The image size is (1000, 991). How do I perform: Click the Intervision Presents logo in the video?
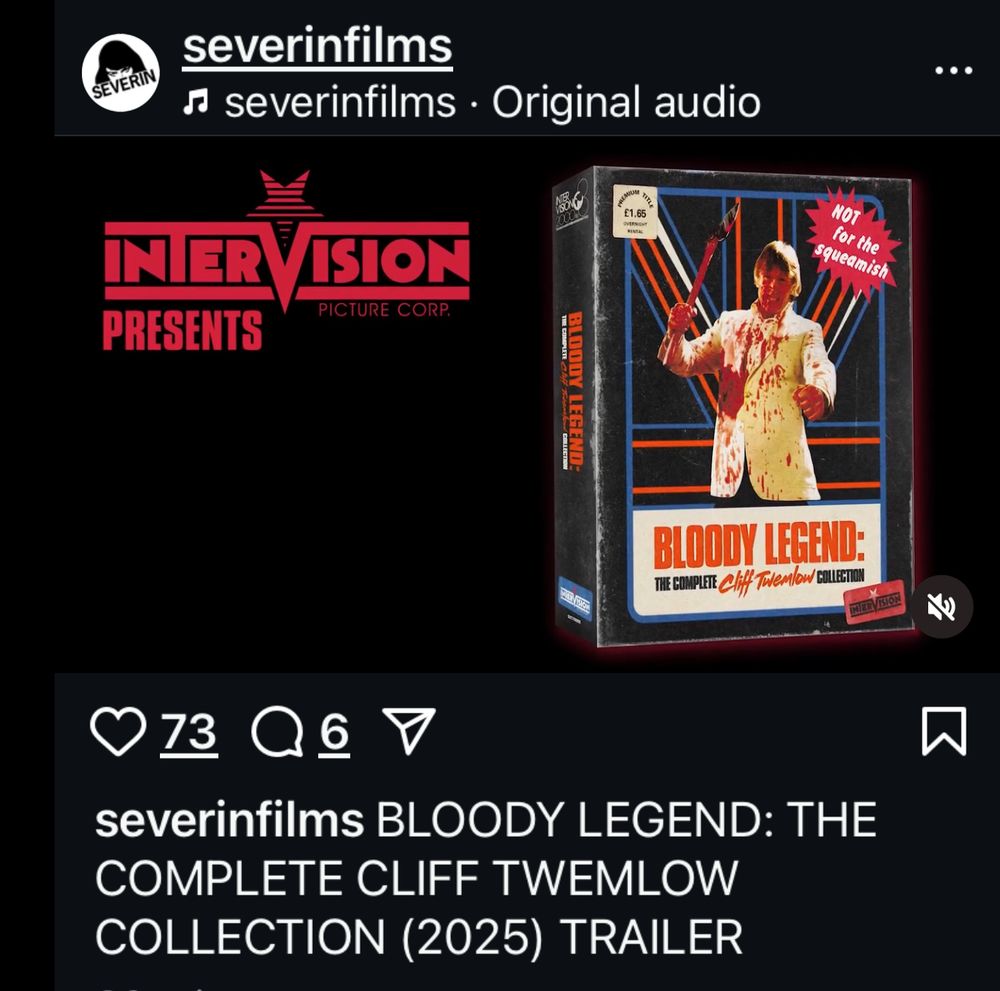click(x=286, y=260)
